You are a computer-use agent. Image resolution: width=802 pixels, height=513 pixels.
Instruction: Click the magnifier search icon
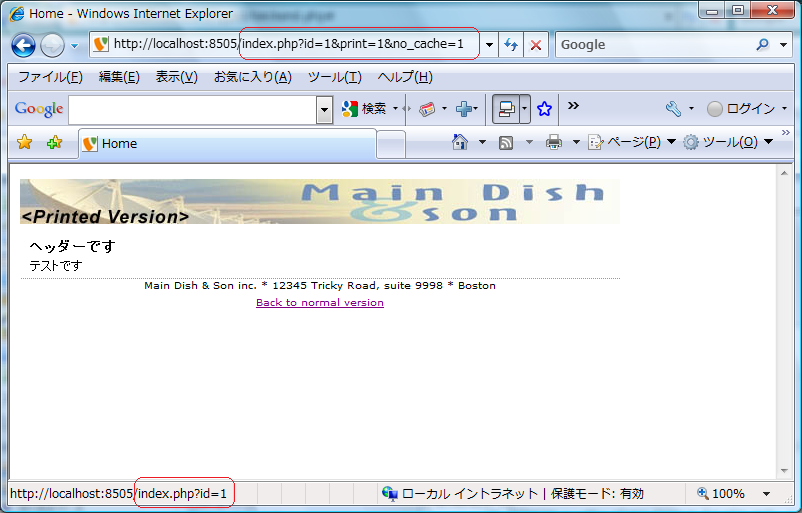coord(763,45)
